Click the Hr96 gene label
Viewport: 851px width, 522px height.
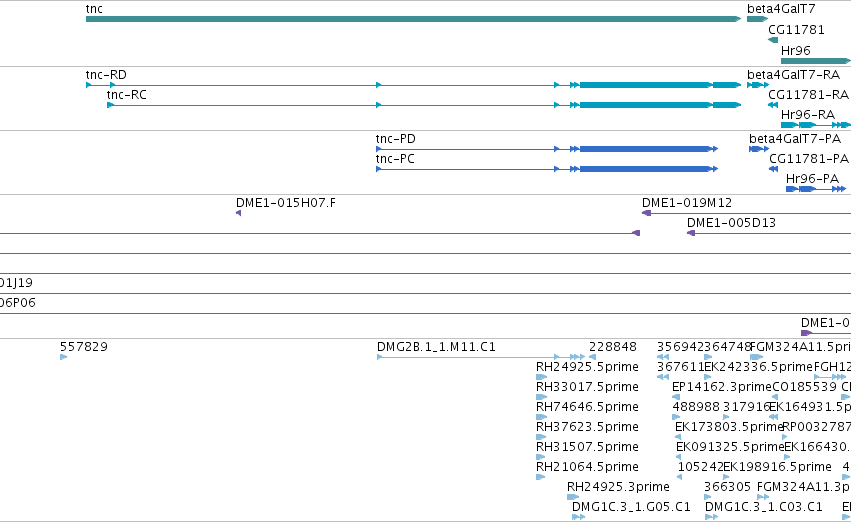tap(796, 50)
